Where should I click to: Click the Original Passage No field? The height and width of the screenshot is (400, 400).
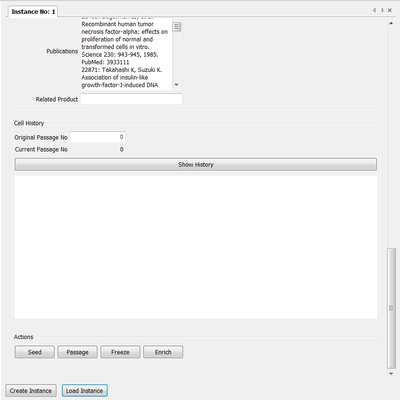pyautogui.click(x=98, y=137)
